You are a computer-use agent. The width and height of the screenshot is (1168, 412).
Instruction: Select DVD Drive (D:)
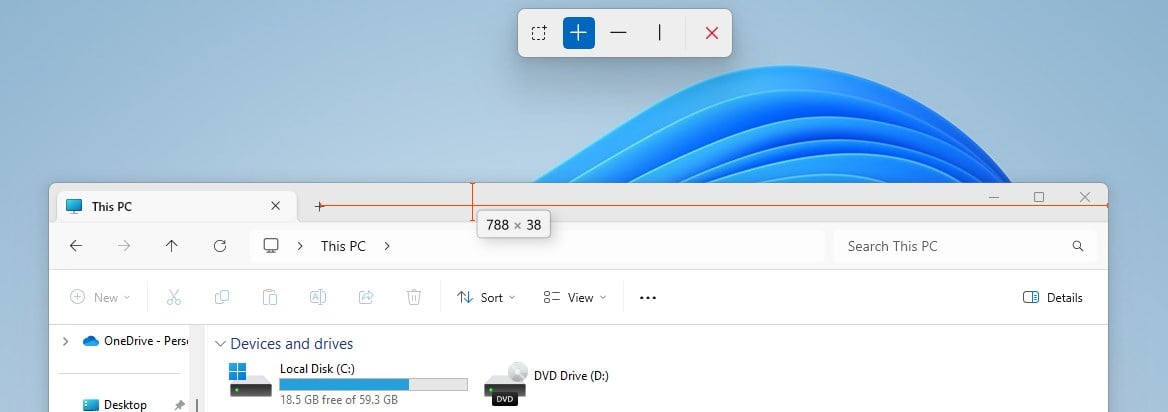[547, 384]
